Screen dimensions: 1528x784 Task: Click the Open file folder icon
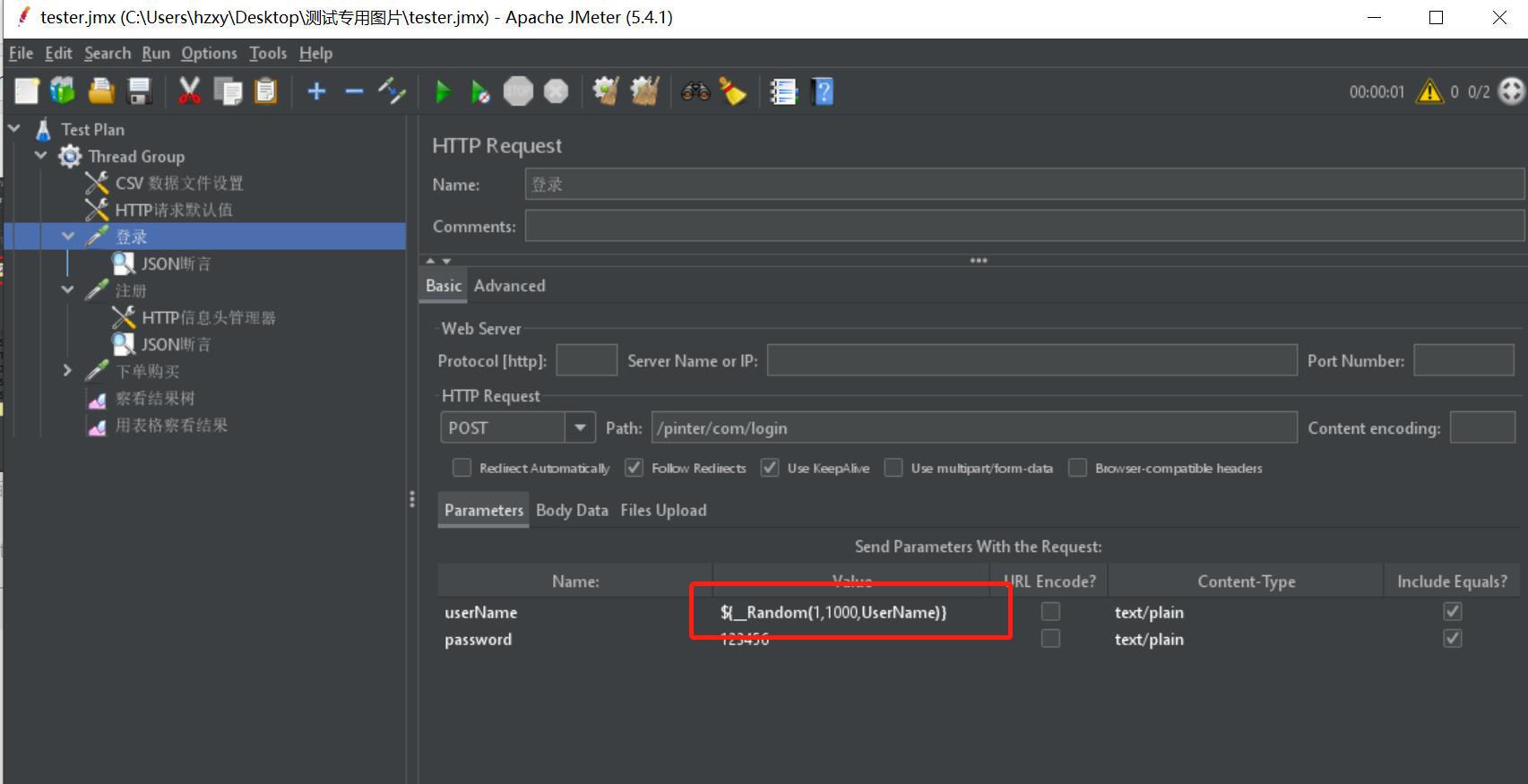101,91
